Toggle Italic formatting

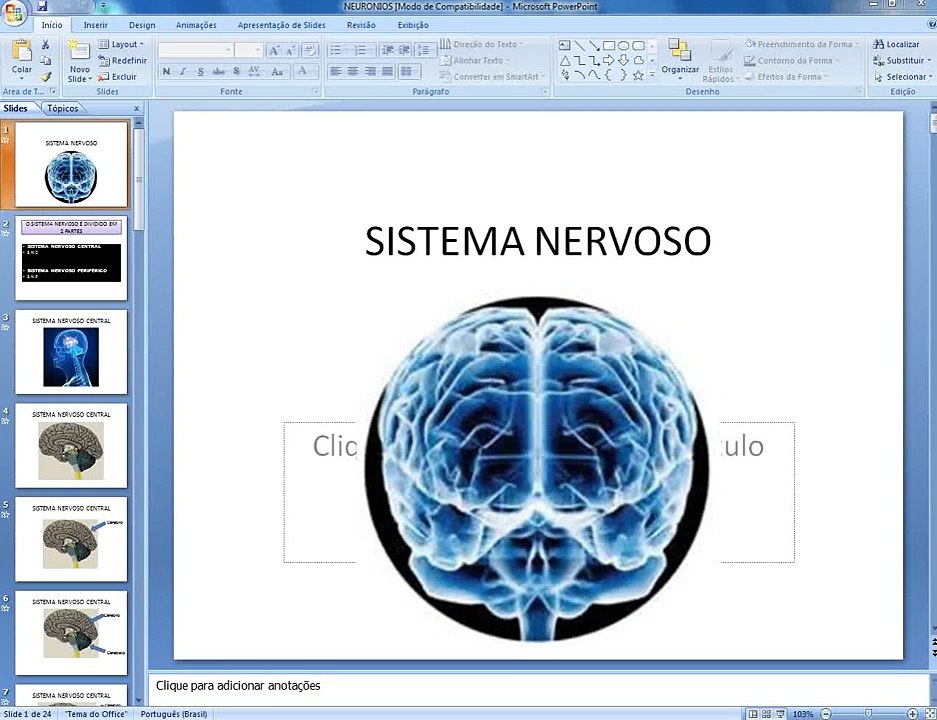click(183, 72)
